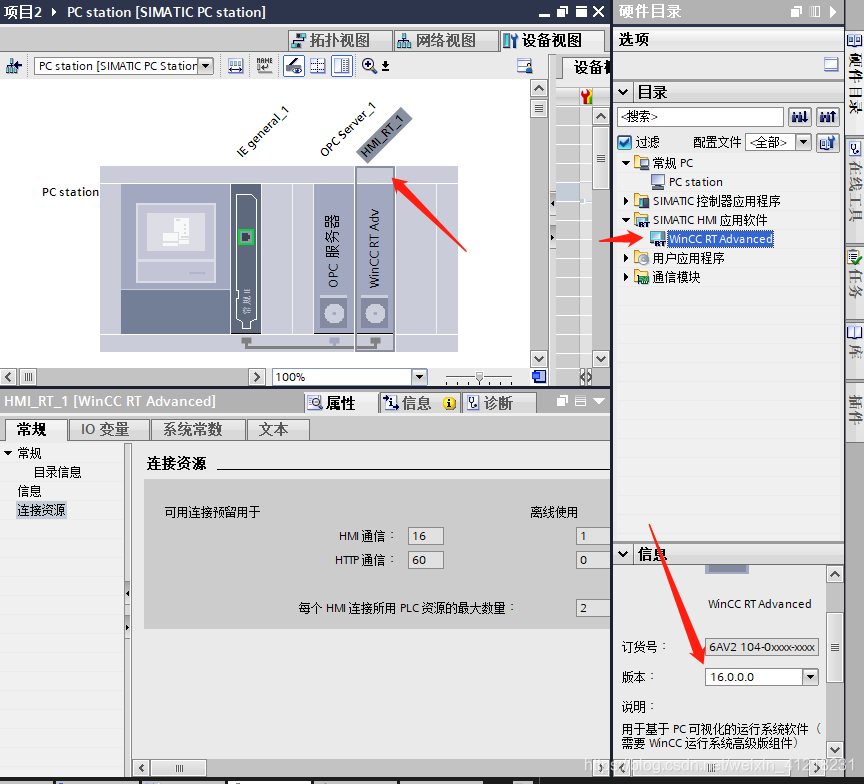Click the network connection icon in device toolbar

pyautogui.click(x=13, y=66)
